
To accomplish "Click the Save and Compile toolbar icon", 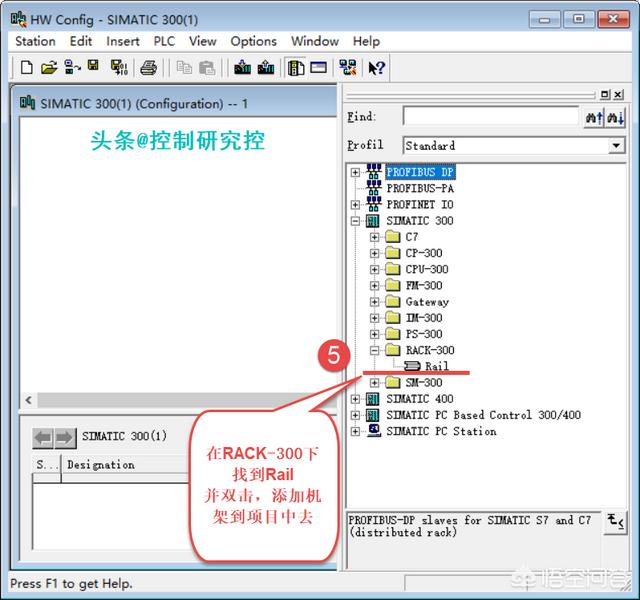I will 118,68.
